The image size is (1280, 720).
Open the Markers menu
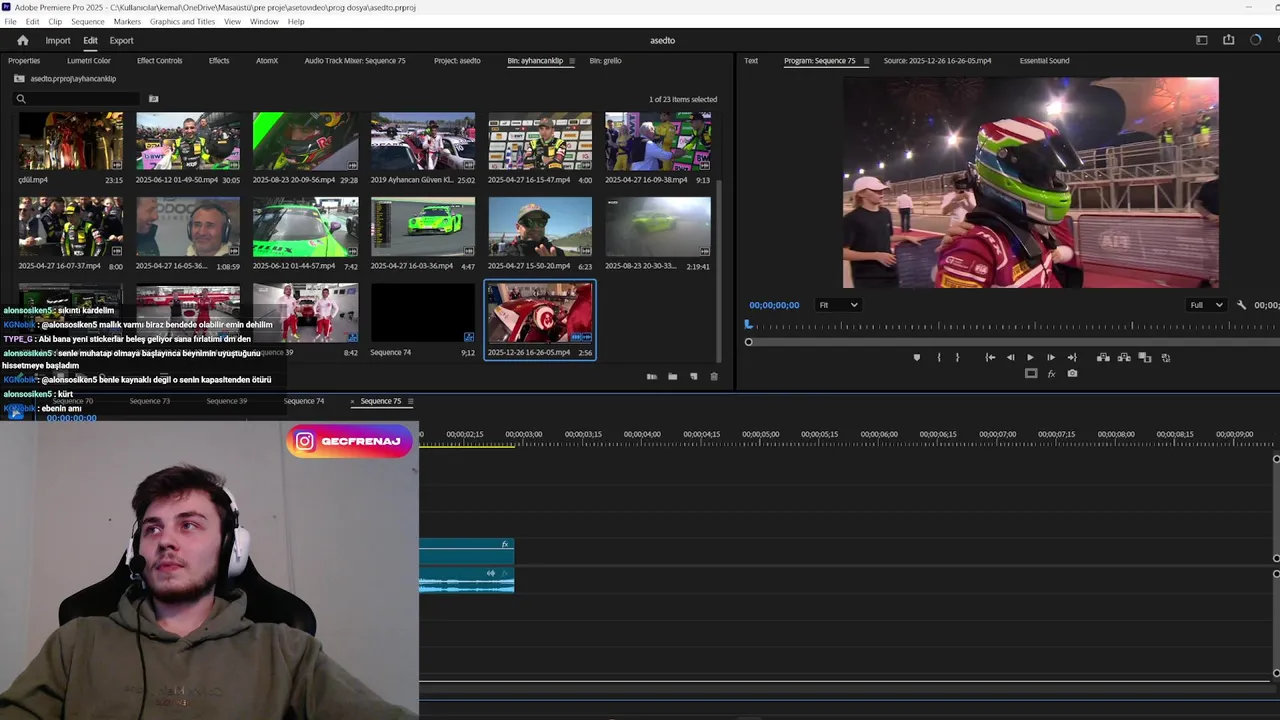[127, 21]
